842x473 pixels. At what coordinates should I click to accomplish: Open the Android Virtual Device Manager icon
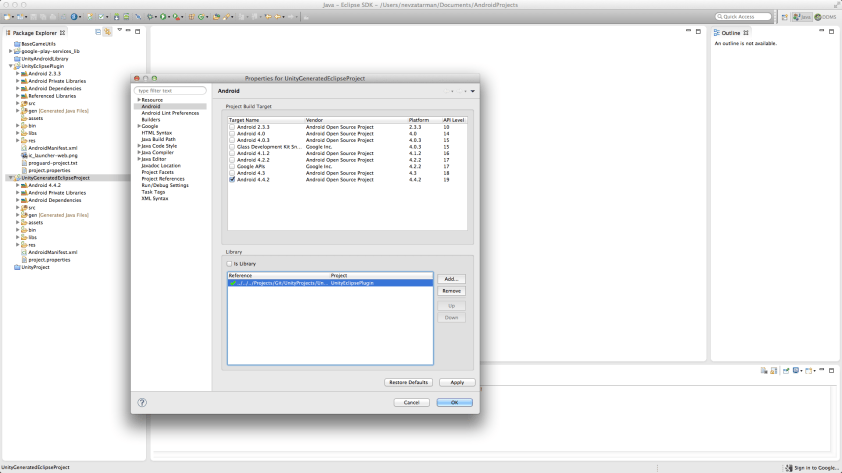[x=126, y=17]
